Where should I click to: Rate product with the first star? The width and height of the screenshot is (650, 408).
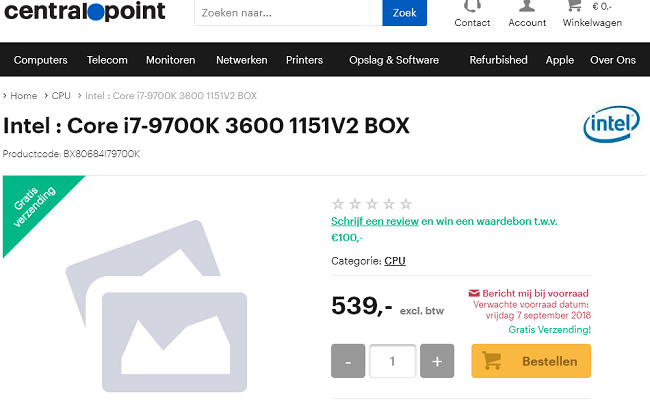(x=338, y=204)
